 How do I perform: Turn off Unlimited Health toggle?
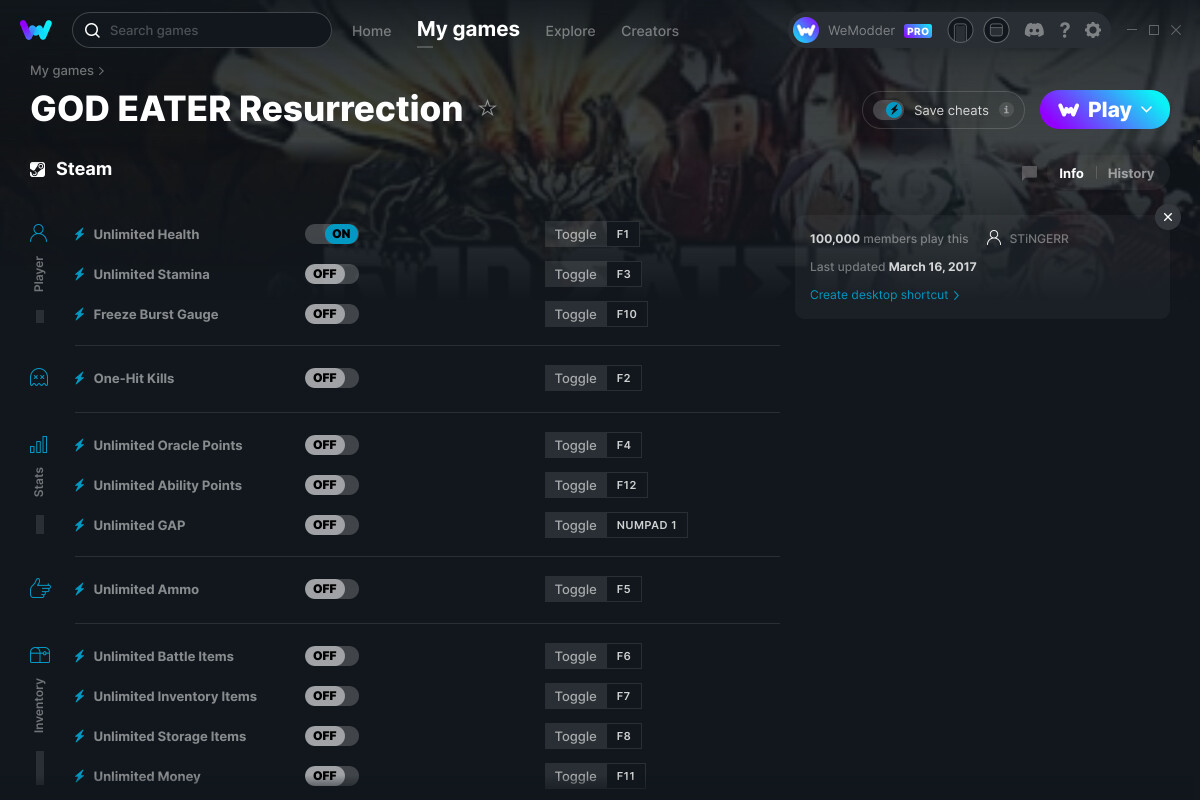pos(332,234)
